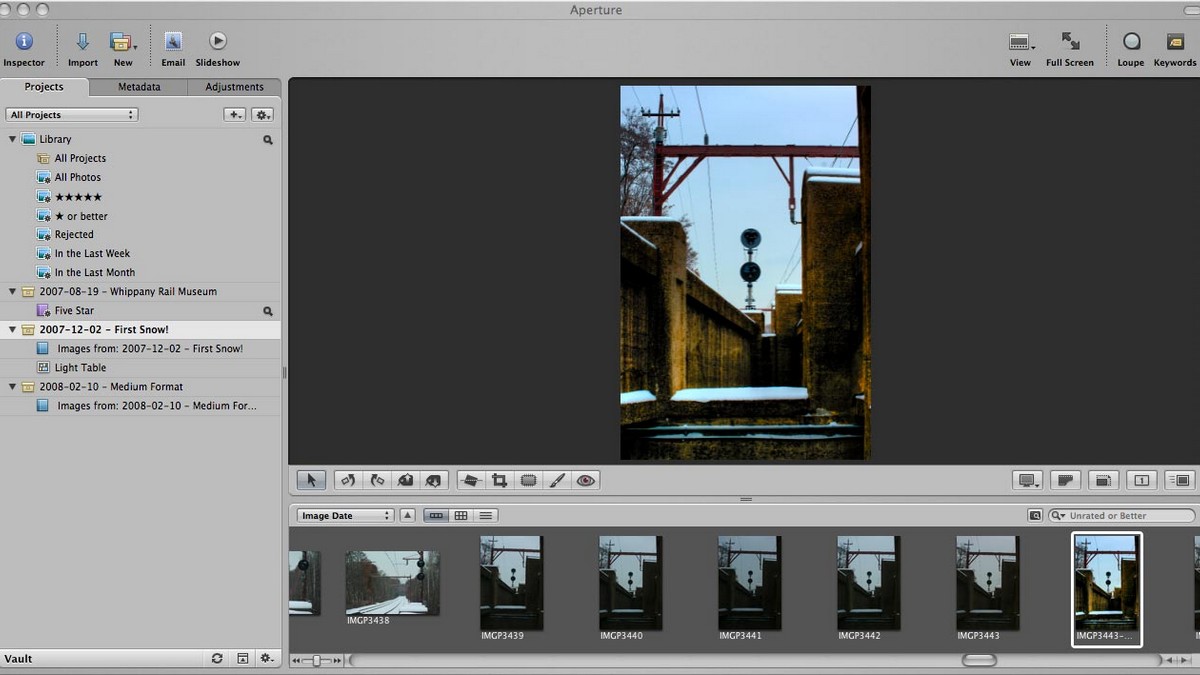Select the Crop tool
This screenshot has width=1200, height=675.
(x=499, y=480)
